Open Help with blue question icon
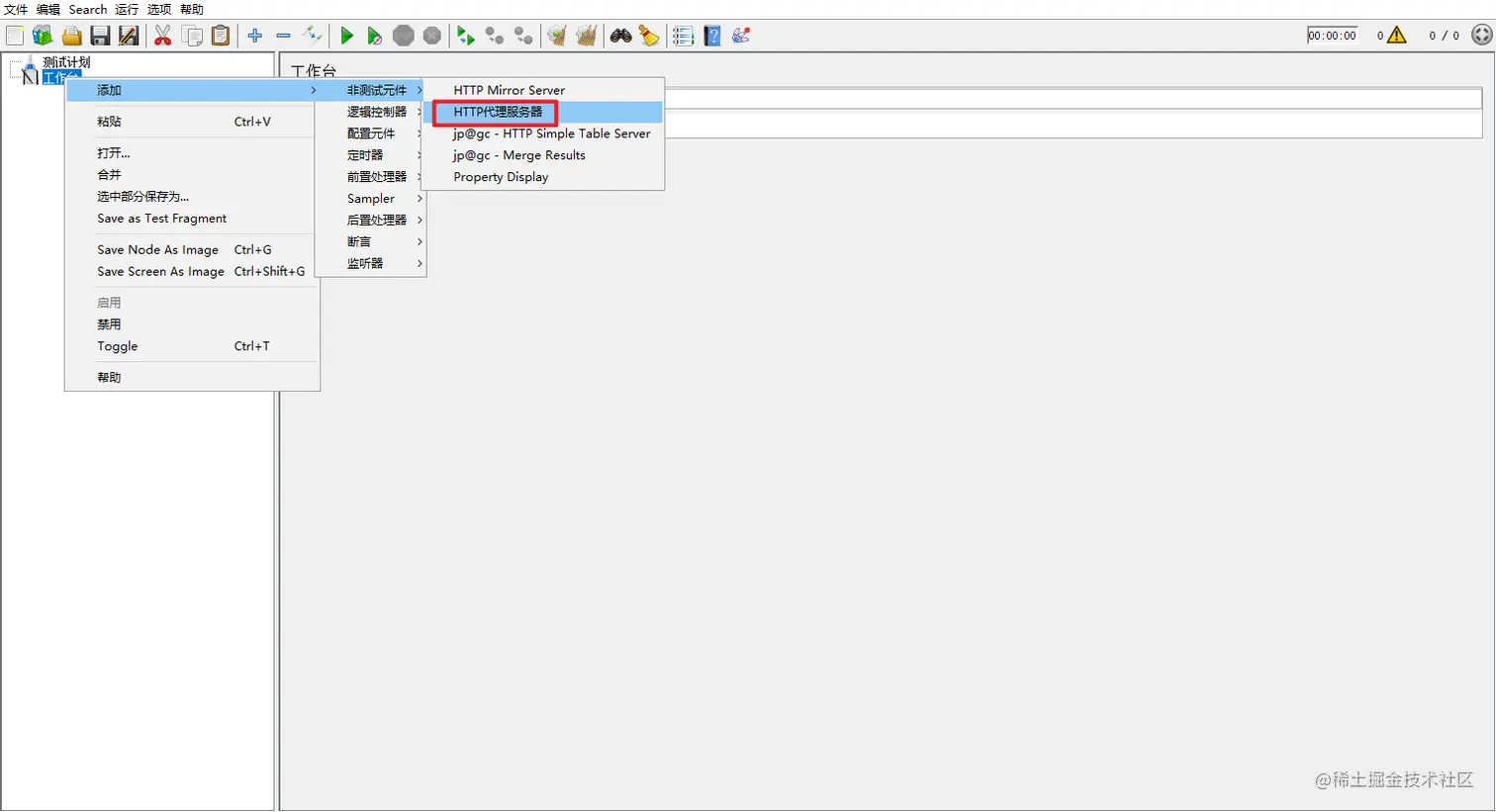Viewport: 1496px width, 812px height. (712, 36)
